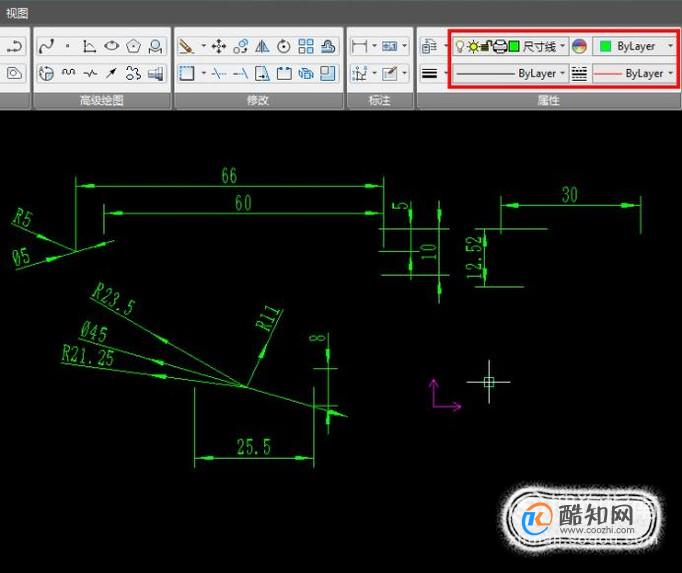
Task: Select the Mirror tool
Action: [x=262, y=46]
